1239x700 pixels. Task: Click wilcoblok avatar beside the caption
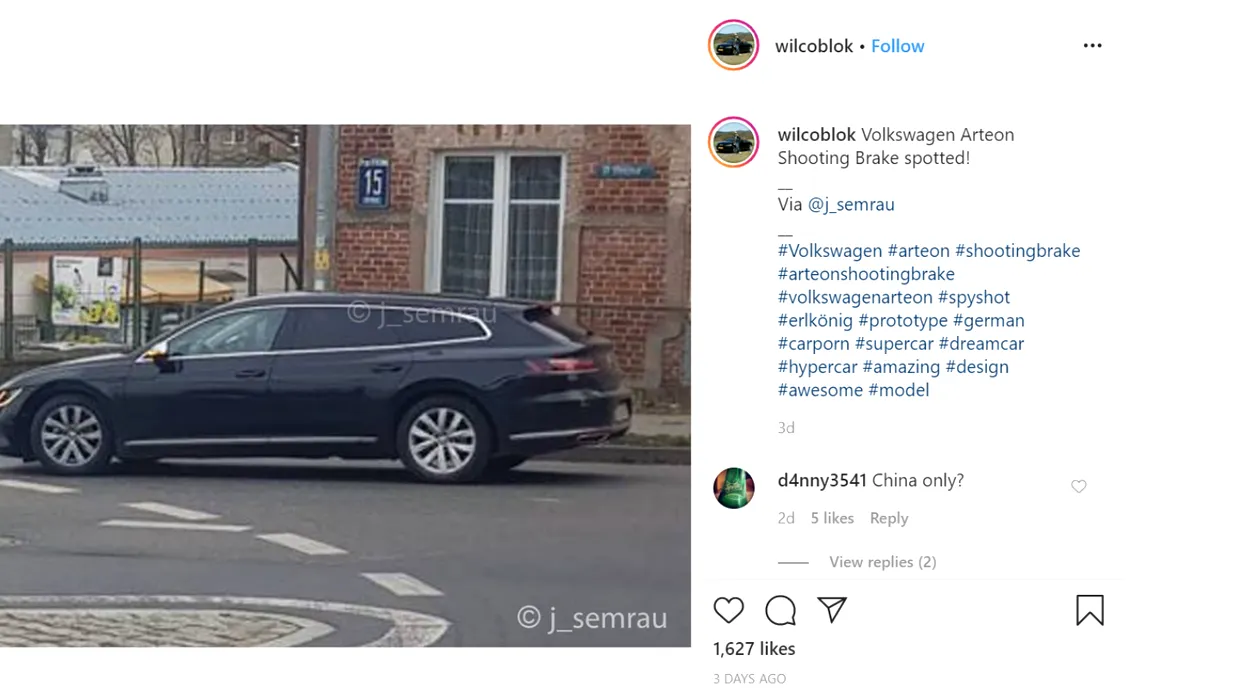734,142
